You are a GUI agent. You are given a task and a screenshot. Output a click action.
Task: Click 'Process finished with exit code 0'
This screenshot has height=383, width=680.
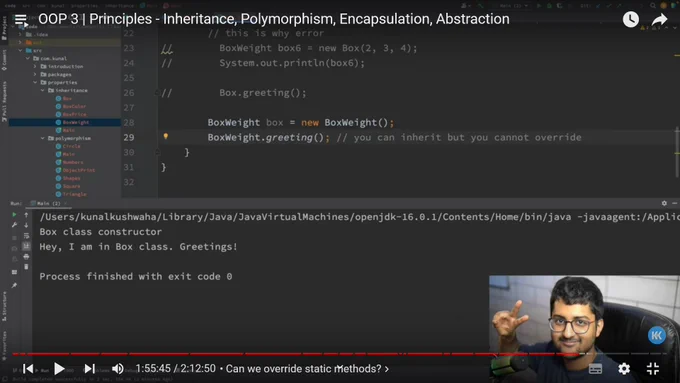tap(136, 276)
